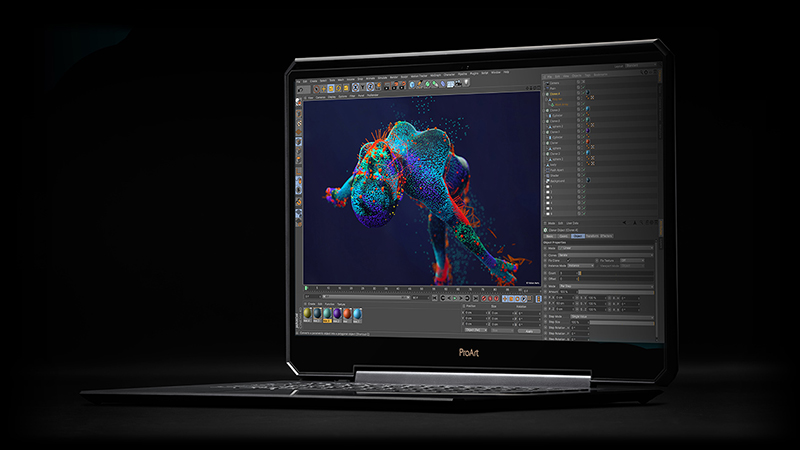The height and width of the screenshot is (450, 800).
Task: Select the orange material ball
Action: pyautogui.click(x=347, y=313)
